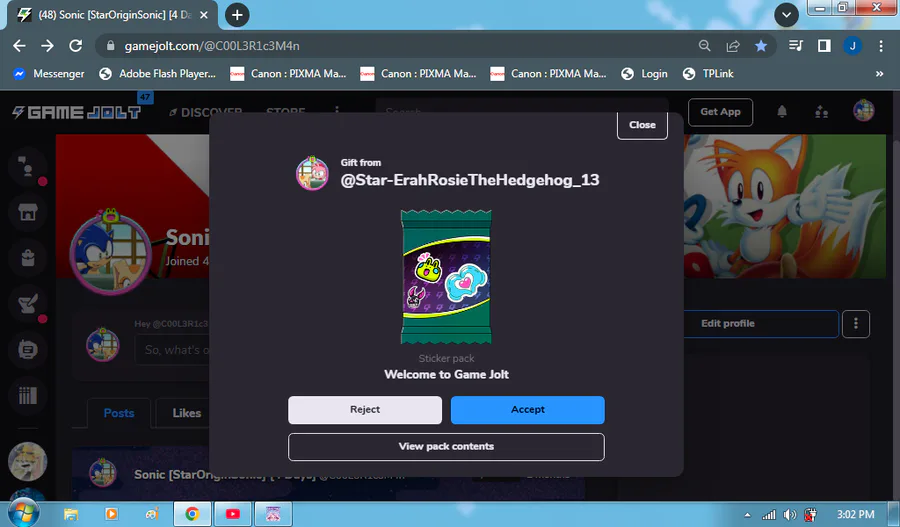Open the zoom icon in address bar
Viewport: 900px width, 527px height.
704,46
